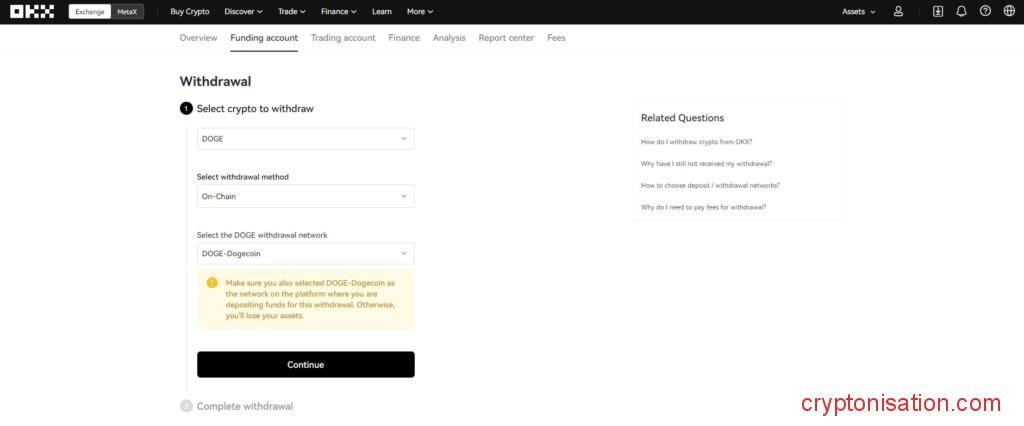Viewport: 1024px width, 426px height.
Task: Click the help question mark icon
Action: tap(985, 12)
